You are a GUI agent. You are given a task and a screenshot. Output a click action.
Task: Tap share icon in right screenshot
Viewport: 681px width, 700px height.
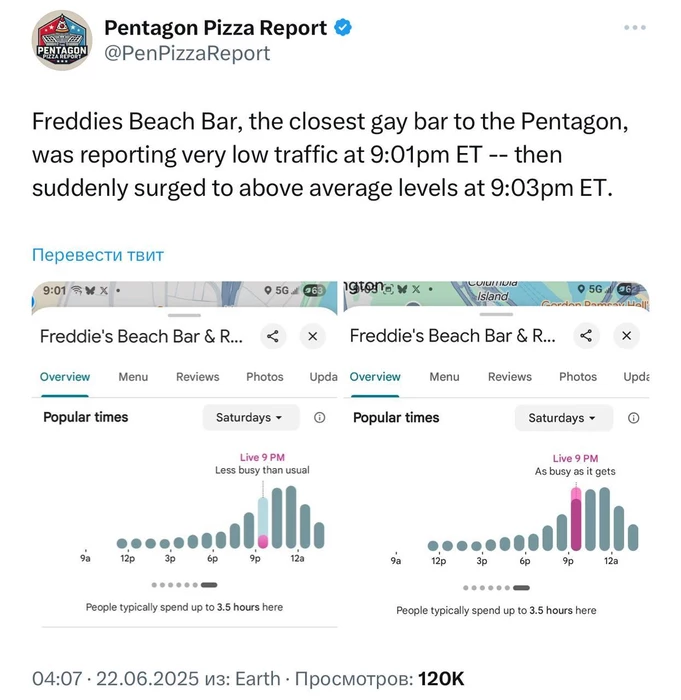coord(586,336)
